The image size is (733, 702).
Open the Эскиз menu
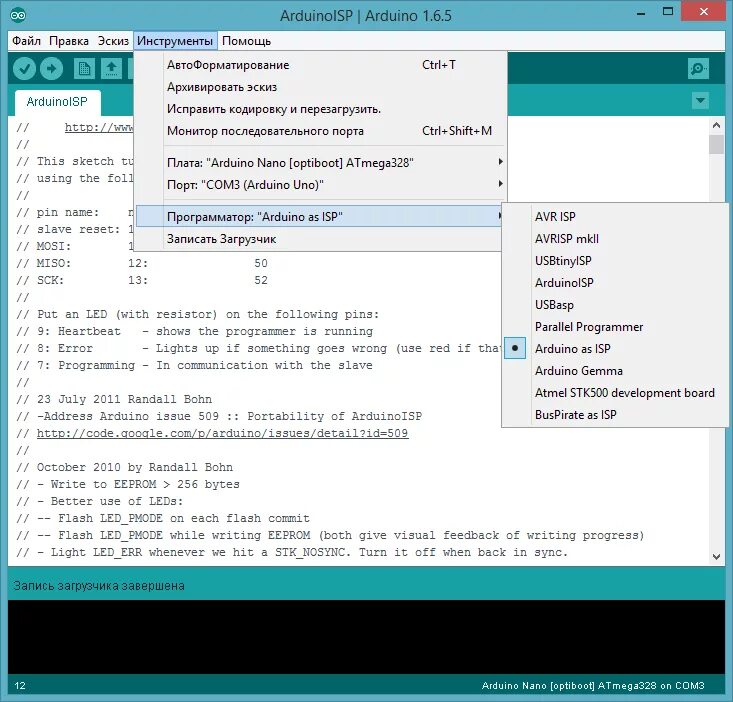[113, 41]
